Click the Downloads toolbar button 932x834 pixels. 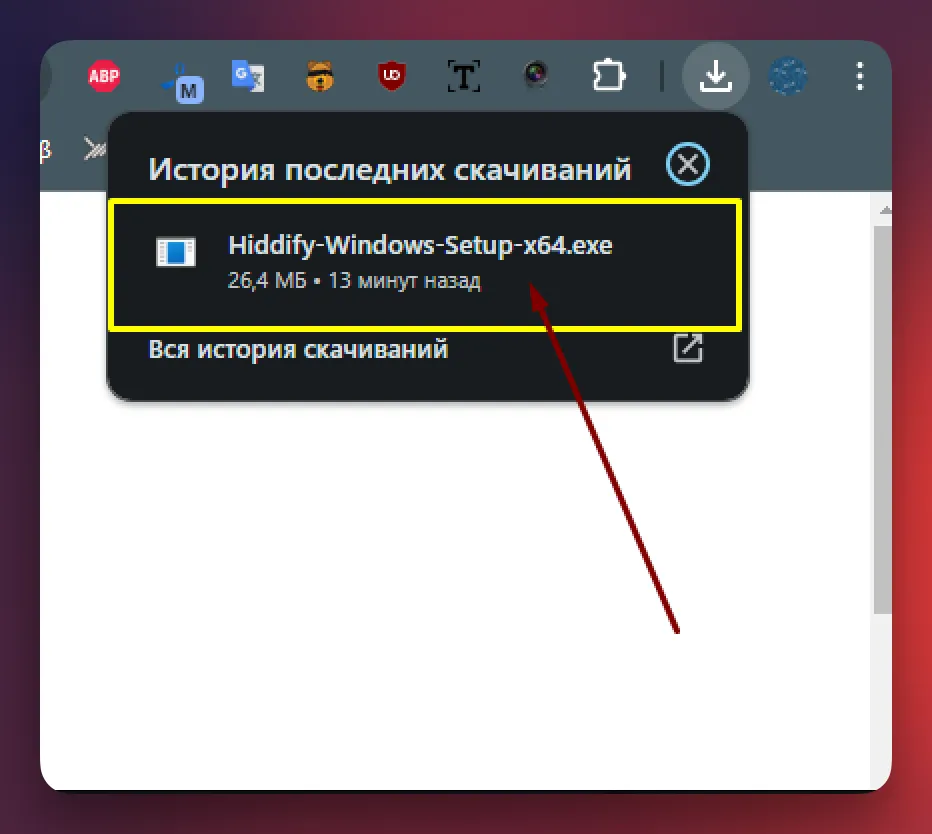(x=716, y=75)
